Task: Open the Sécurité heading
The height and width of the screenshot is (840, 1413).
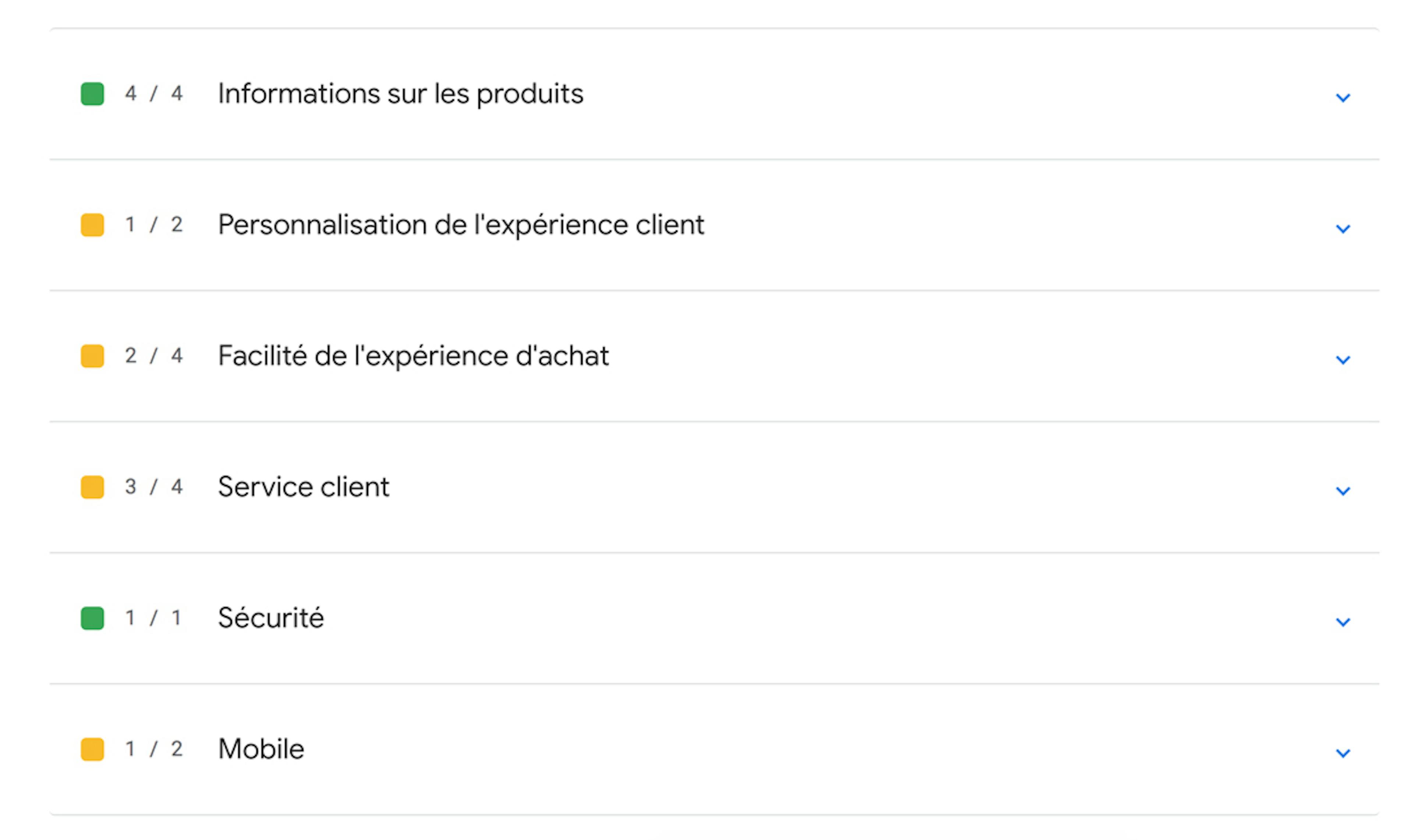Action: [271, 618]
